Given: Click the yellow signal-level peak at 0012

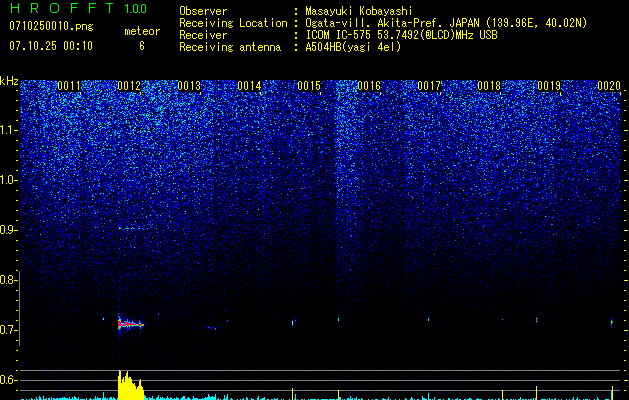Looking at the screenshot, I should pyautogui.click(x=130, y=384).
